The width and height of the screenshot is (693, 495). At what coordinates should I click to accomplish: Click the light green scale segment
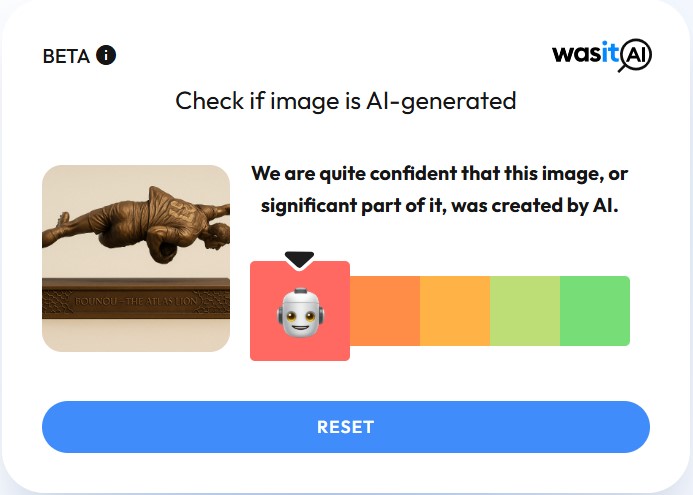[x=525, y=311]
